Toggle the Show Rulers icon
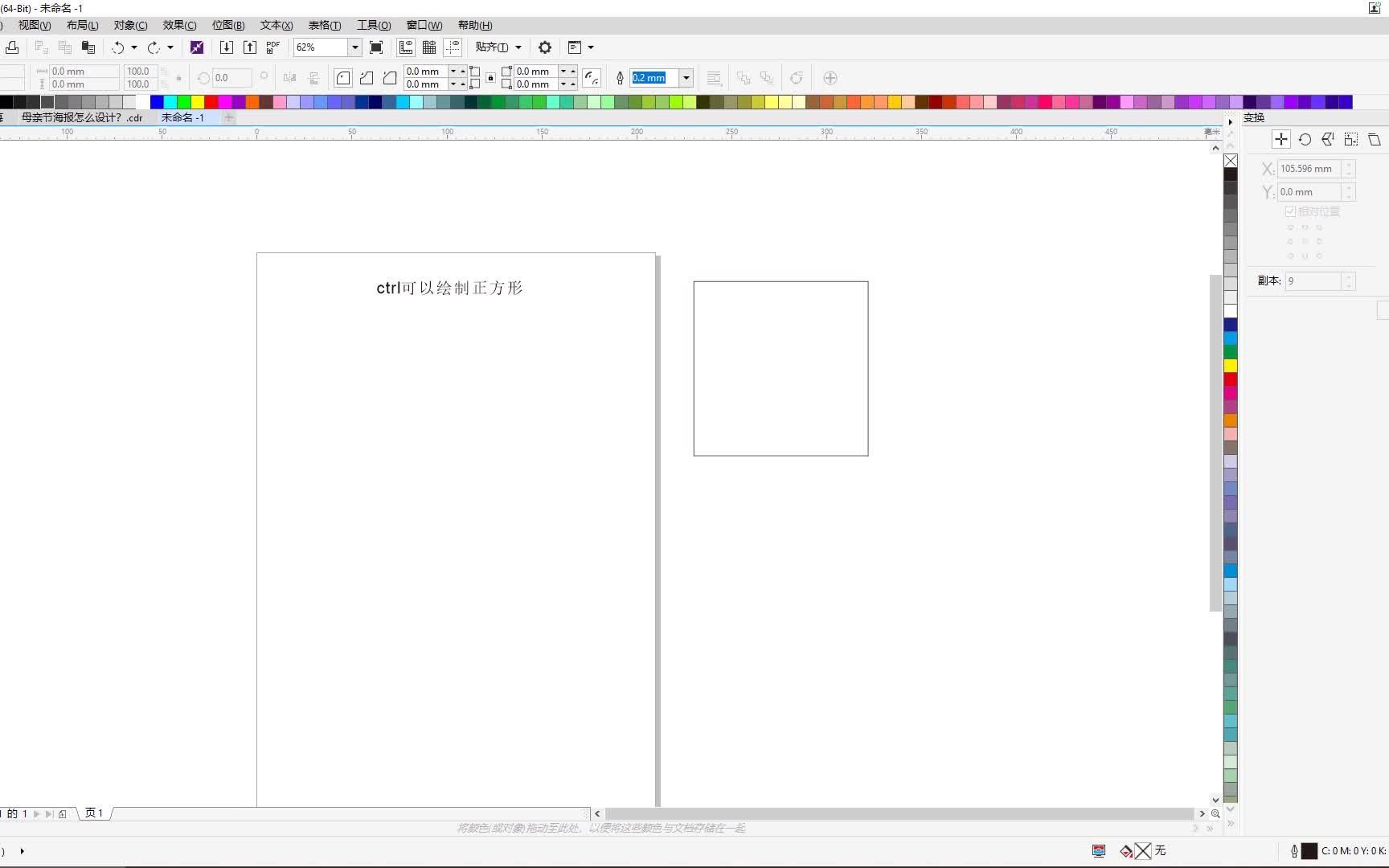 [406, 47]
